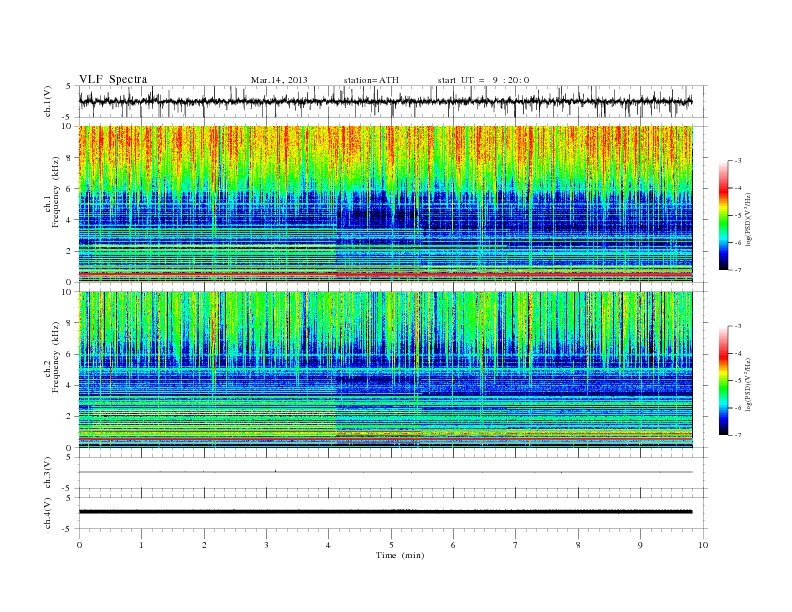Click the "Time (min)" axis title

(400, 555)
